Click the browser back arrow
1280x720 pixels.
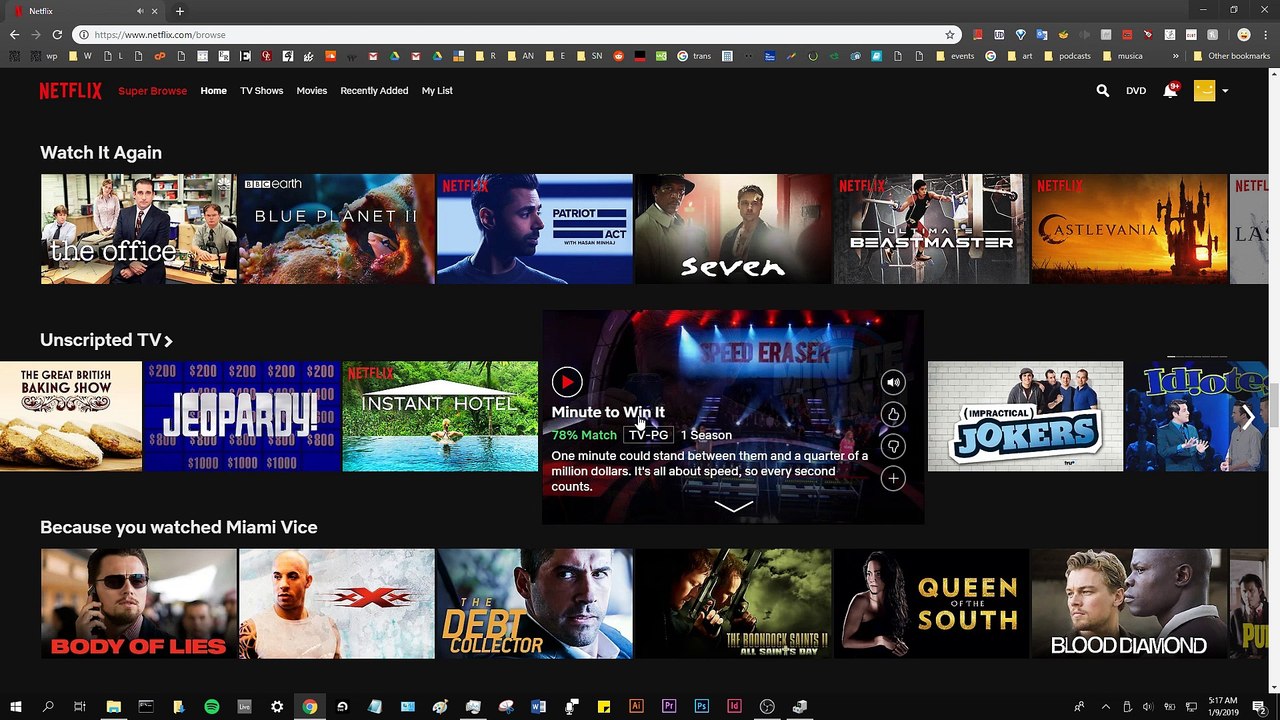[14, 34]
